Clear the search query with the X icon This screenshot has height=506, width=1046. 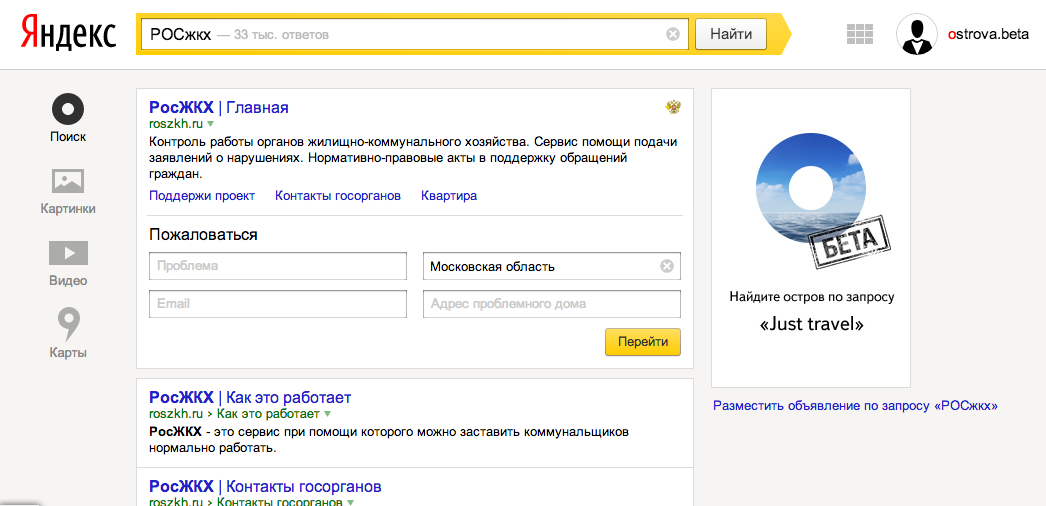point(673,34)
